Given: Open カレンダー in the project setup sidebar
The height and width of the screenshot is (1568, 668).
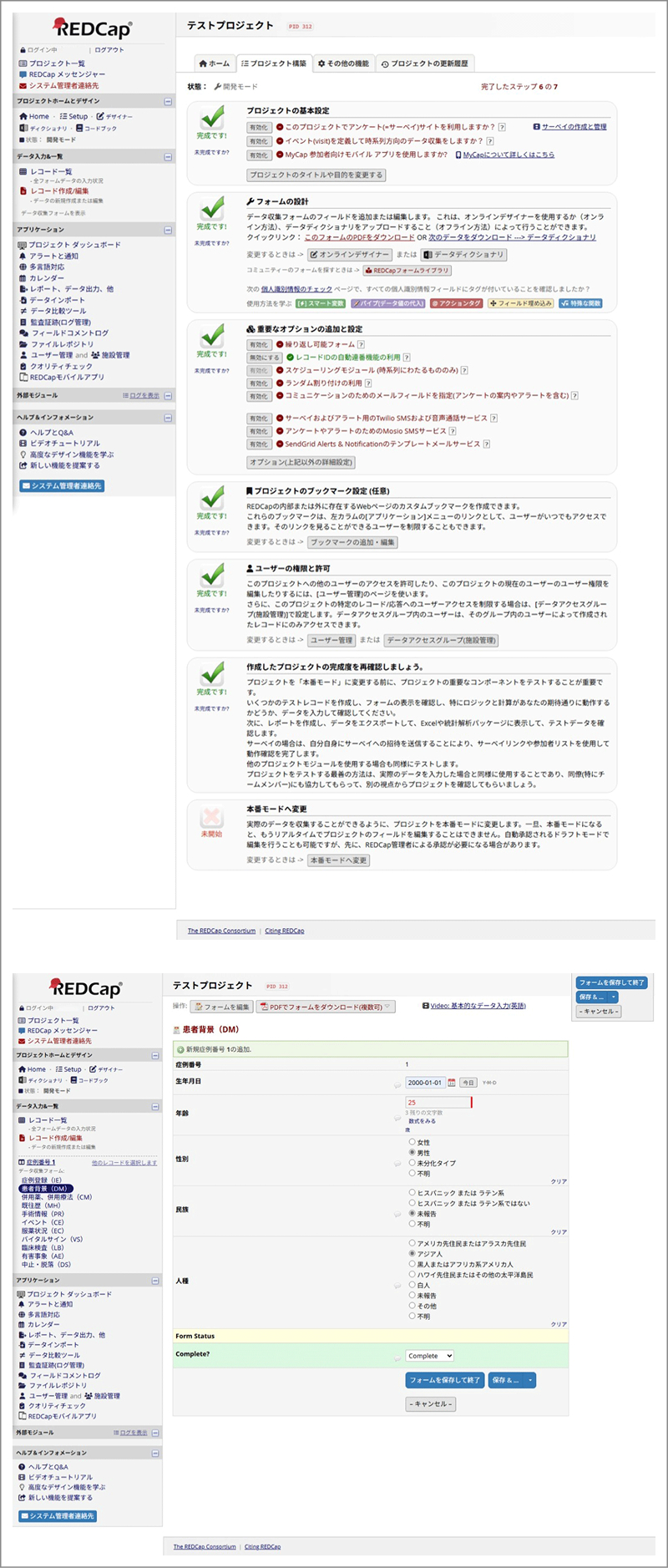Looking at the screenshot, I should coord(47,278).
